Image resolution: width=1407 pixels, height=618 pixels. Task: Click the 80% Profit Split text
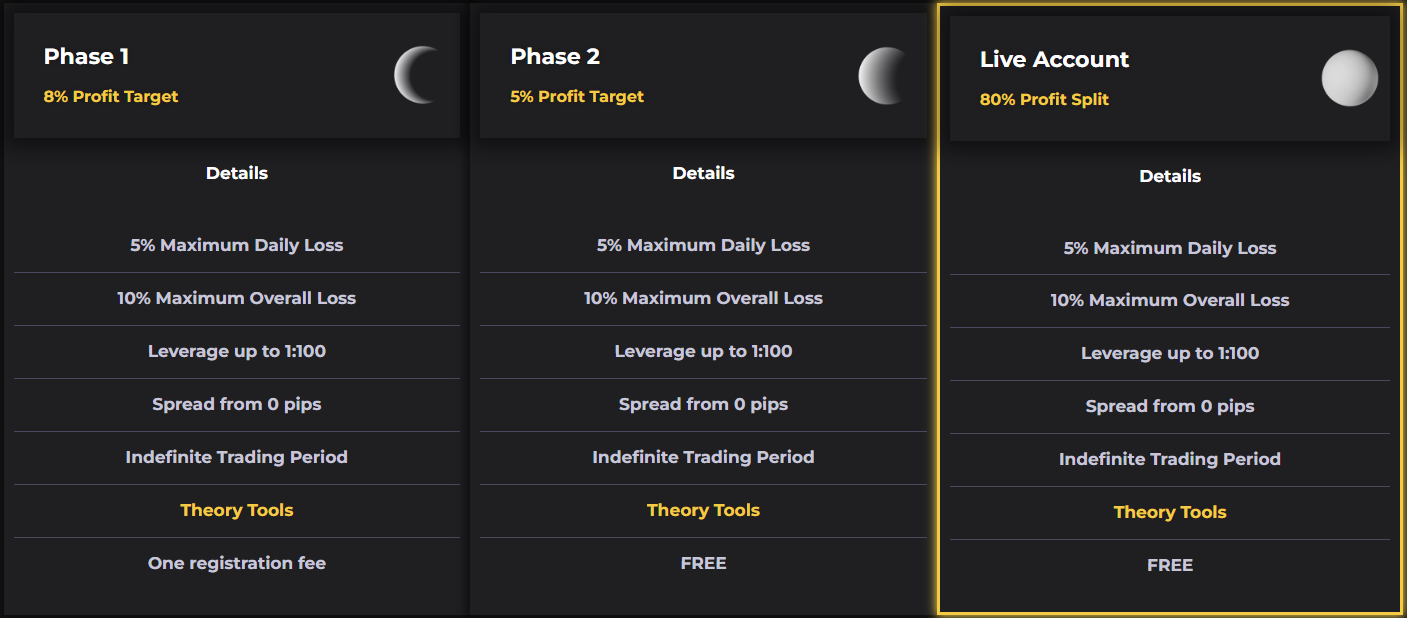pyautogui.click(x=1044, y=100)
